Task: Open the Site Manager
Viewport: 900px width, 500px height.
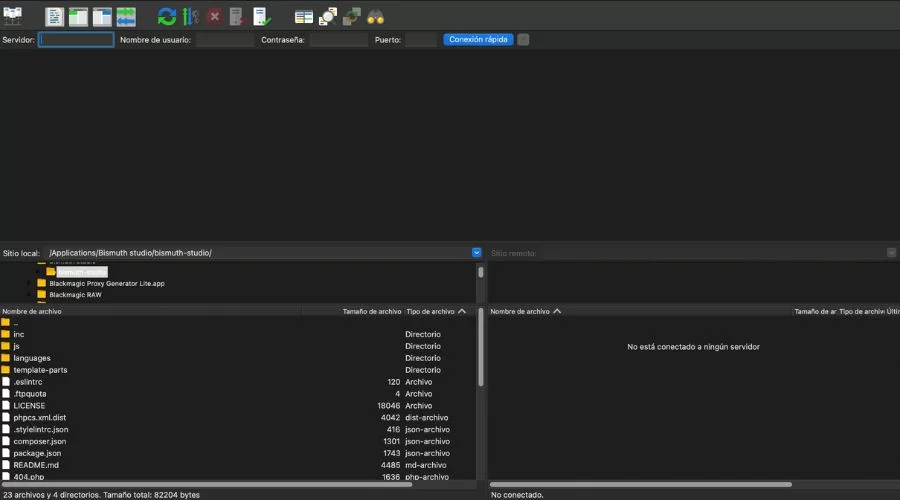Action: (13, 16)
